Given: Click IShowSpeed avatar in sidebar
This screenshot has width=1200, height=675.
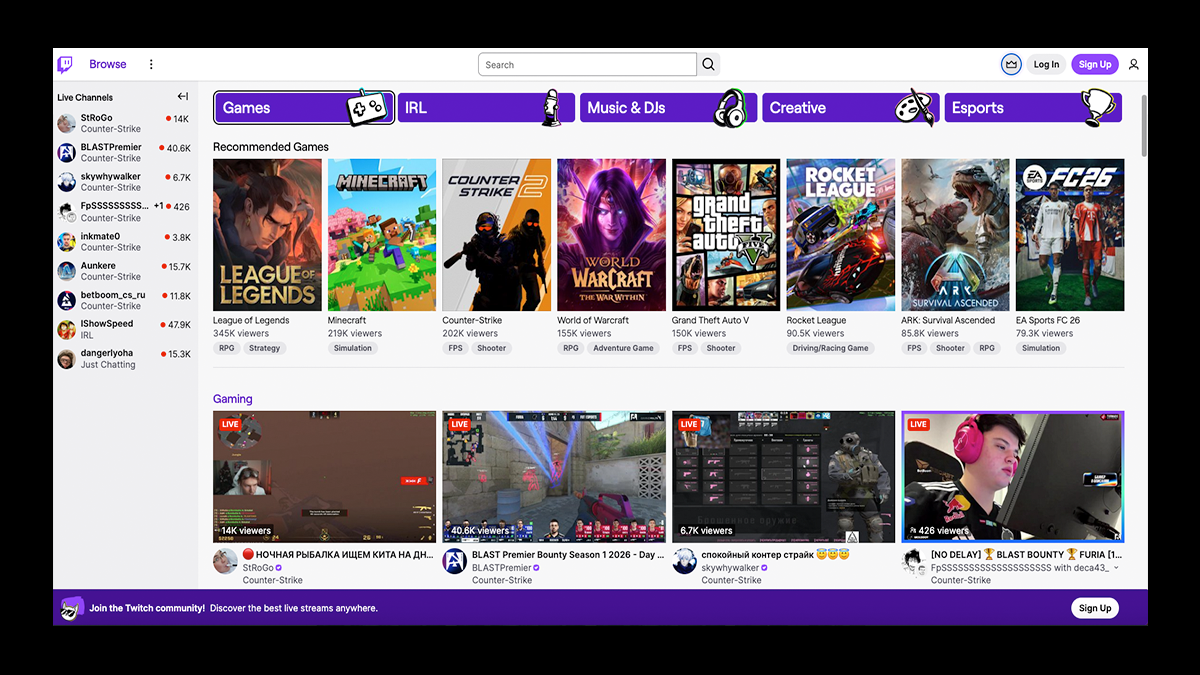Looking at the screenshot, I should click(66, 330).
